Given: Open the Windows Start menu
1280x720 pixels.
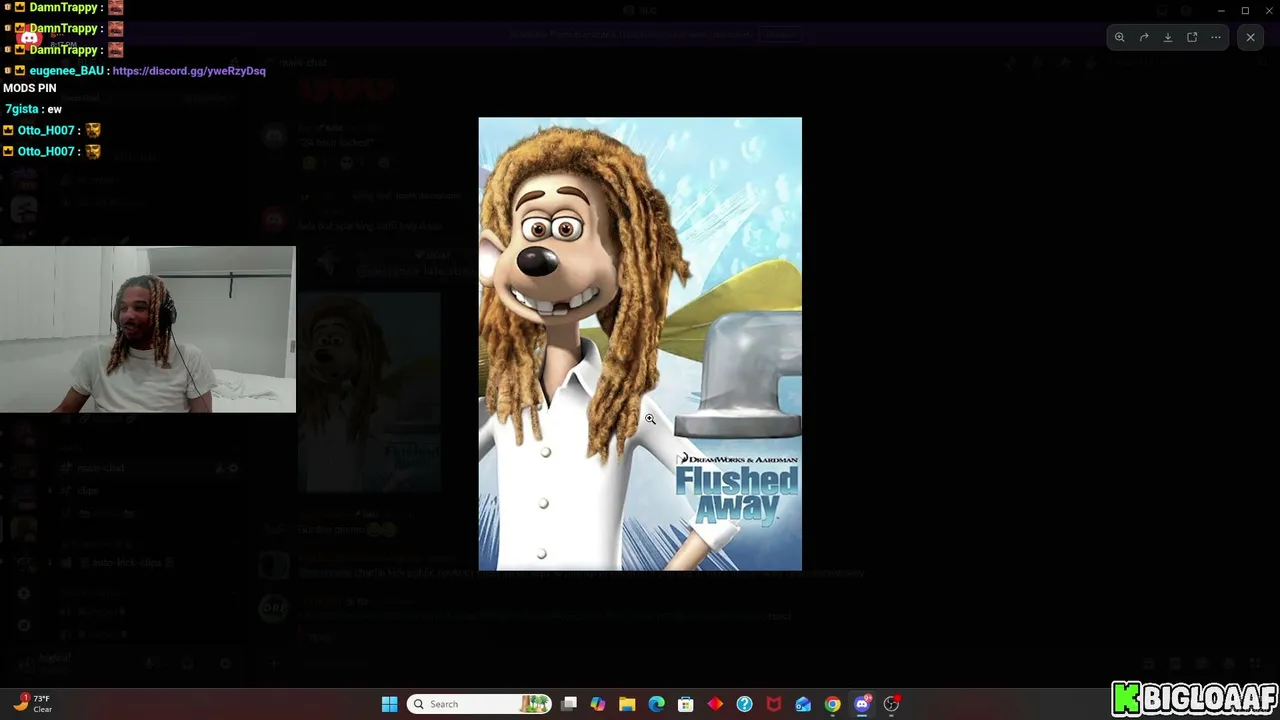Looking at the screenshot, I should [x=389, y=704].
